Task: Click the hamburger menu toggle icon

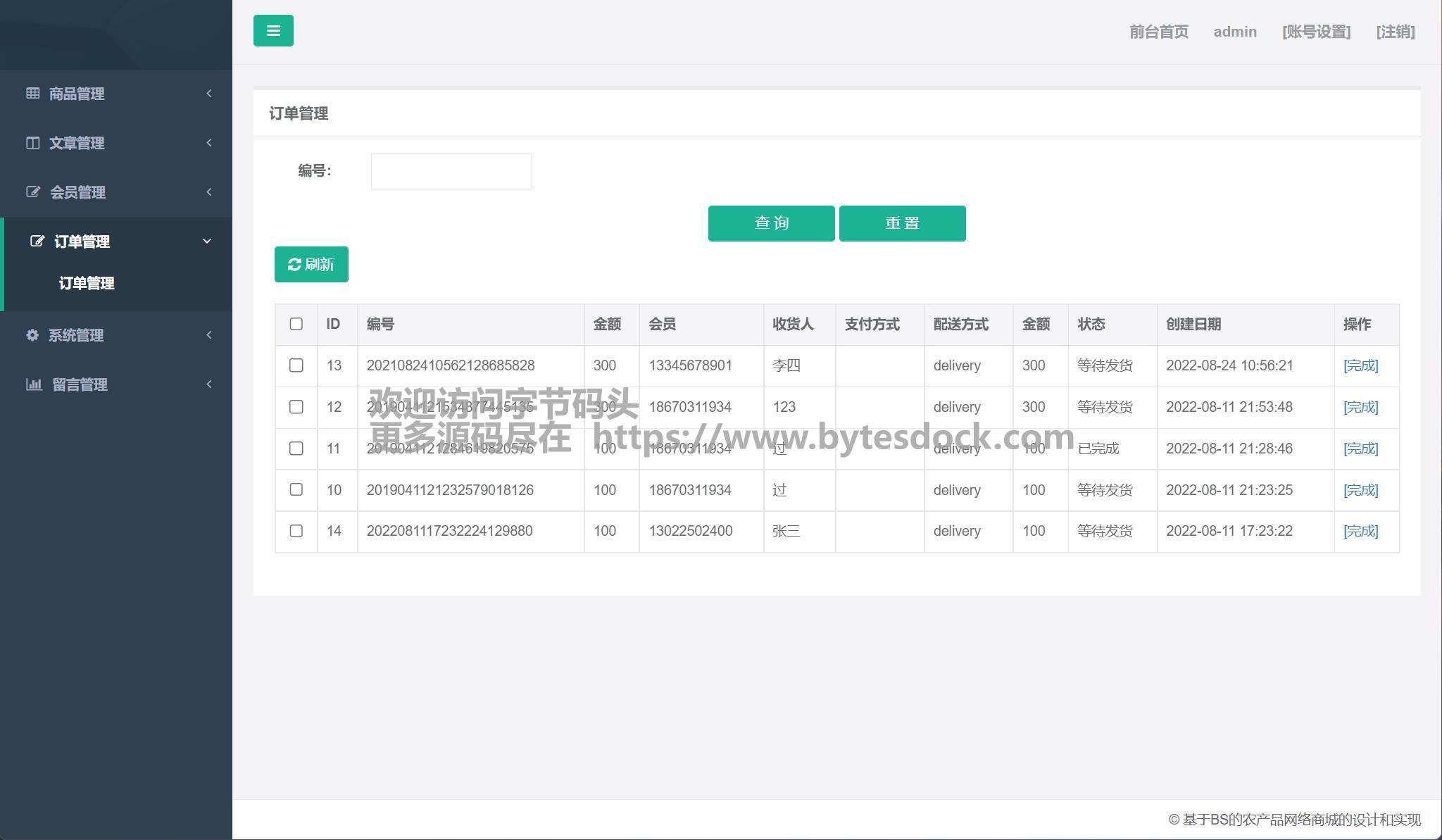Action: point(273,31)
